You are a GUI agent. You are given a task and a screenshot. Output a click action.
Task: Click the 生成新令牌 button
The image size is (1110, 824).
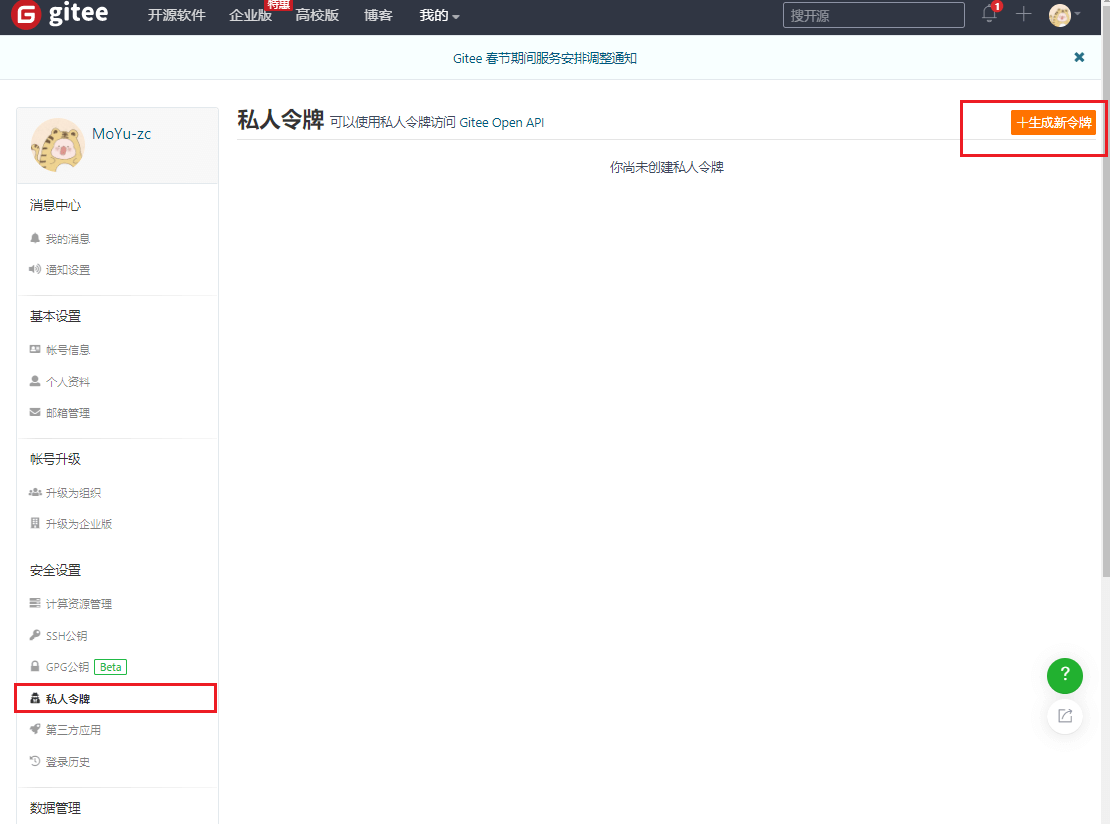(1053, 122)
